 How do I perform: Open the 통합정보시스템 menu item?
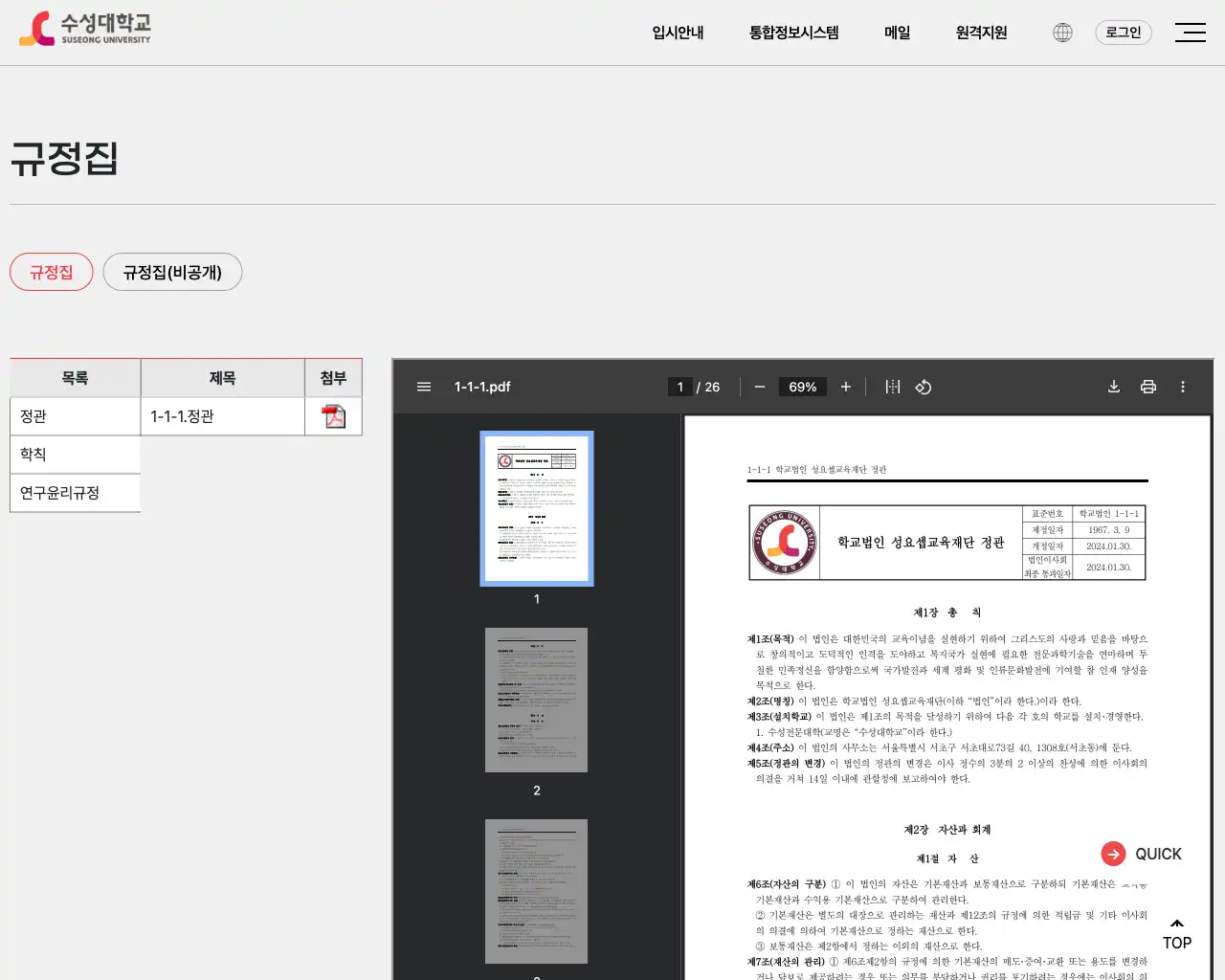click(793, 32)
